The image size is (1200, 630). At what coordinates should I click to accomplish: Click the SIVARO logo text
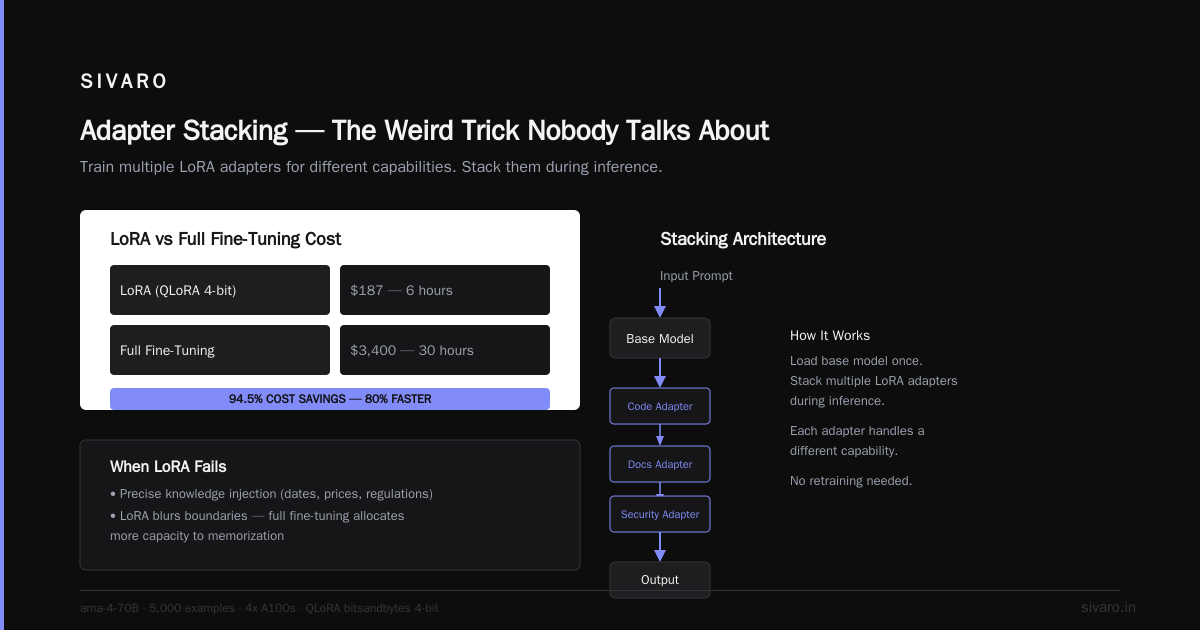124,82
